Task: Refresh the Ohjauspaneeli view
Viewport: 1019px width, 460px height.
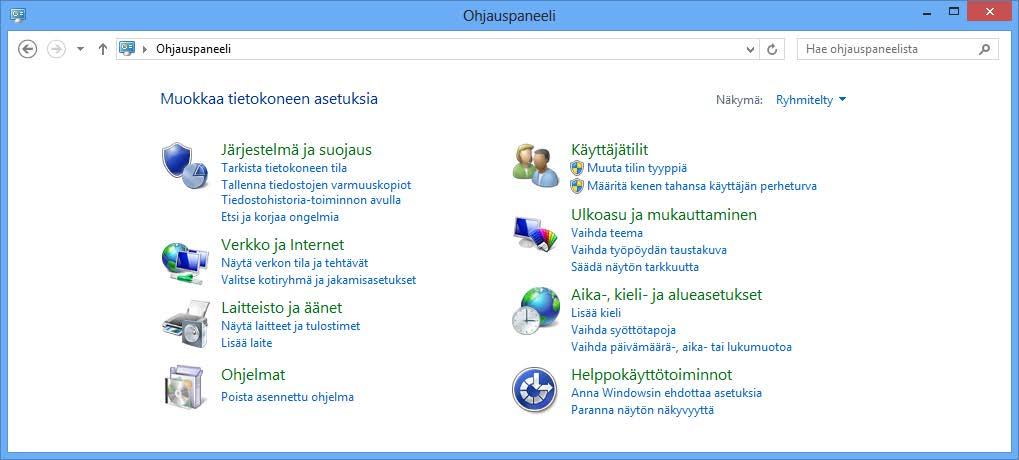Action: [x=772, y=49]
